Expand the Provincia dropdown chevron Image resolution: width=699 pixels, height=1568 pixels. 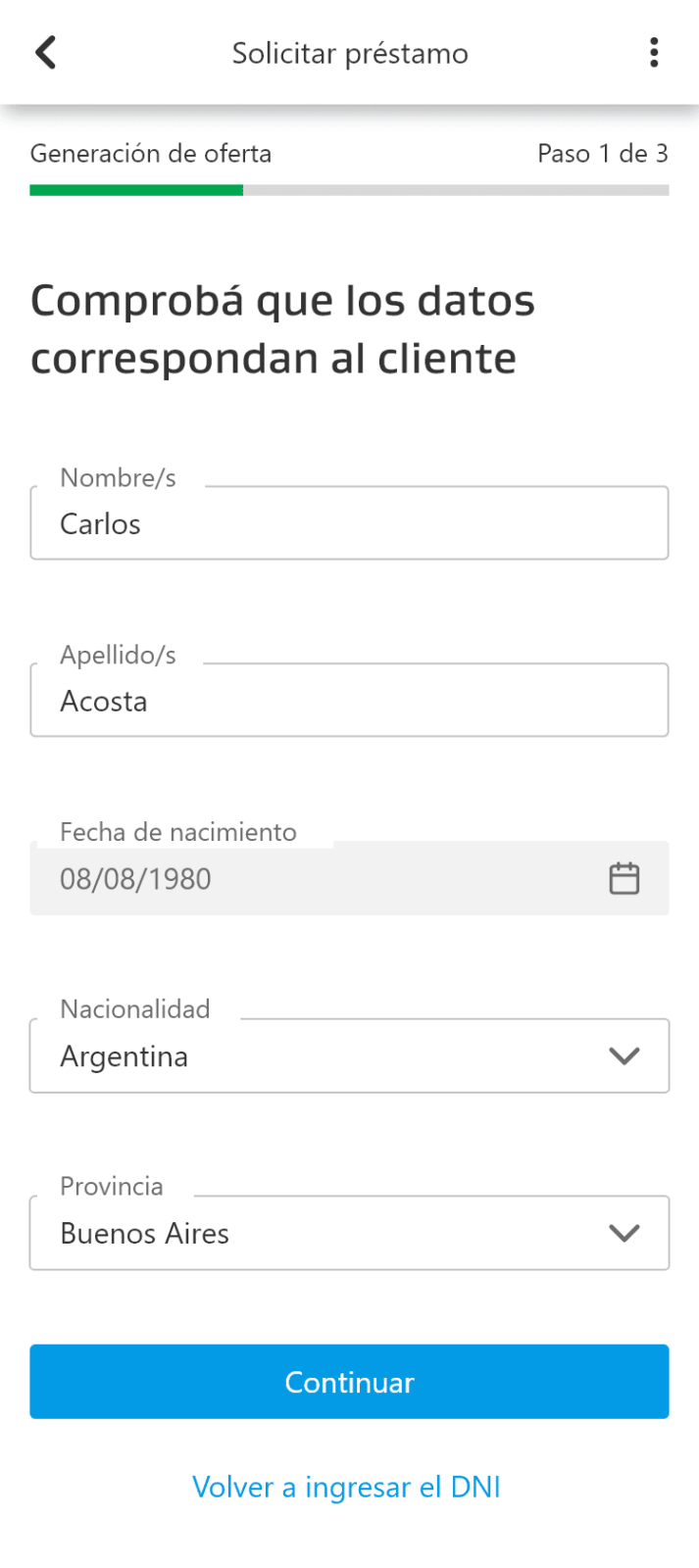coord(624,1233)
